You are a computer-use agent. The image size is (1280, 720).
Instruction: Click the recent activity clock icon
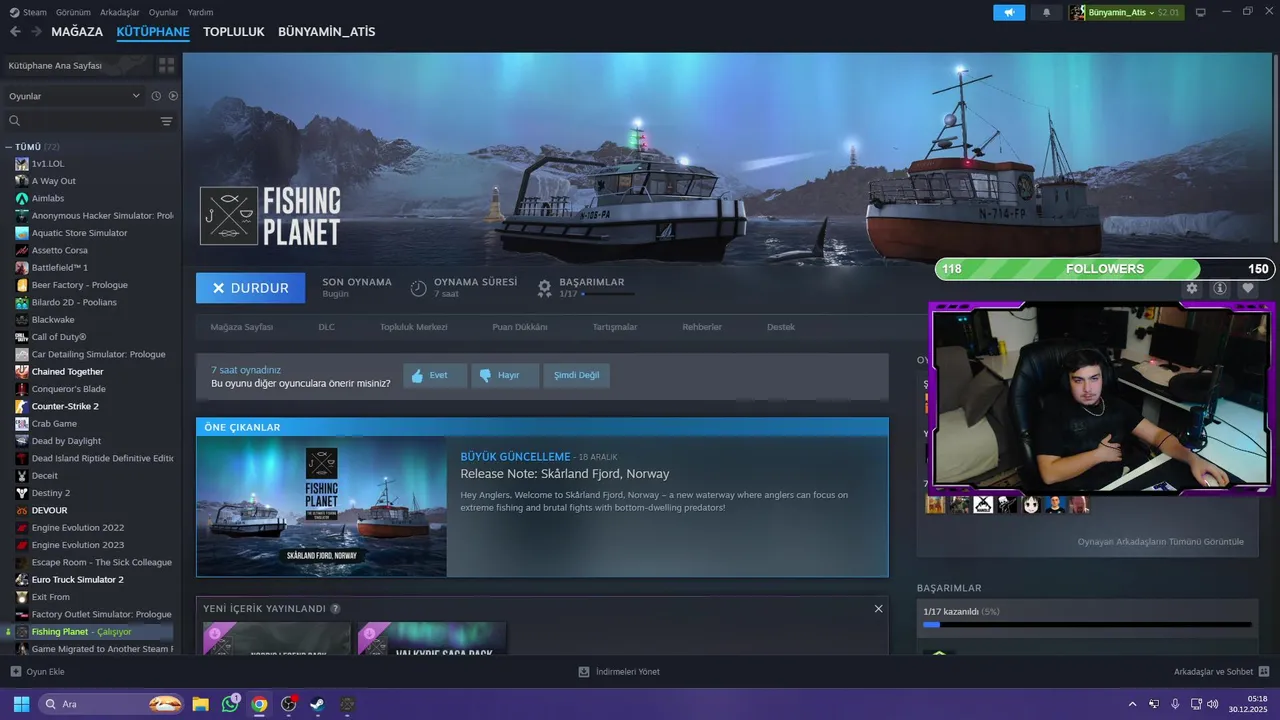pyautogui.click(x=156, y=96)
